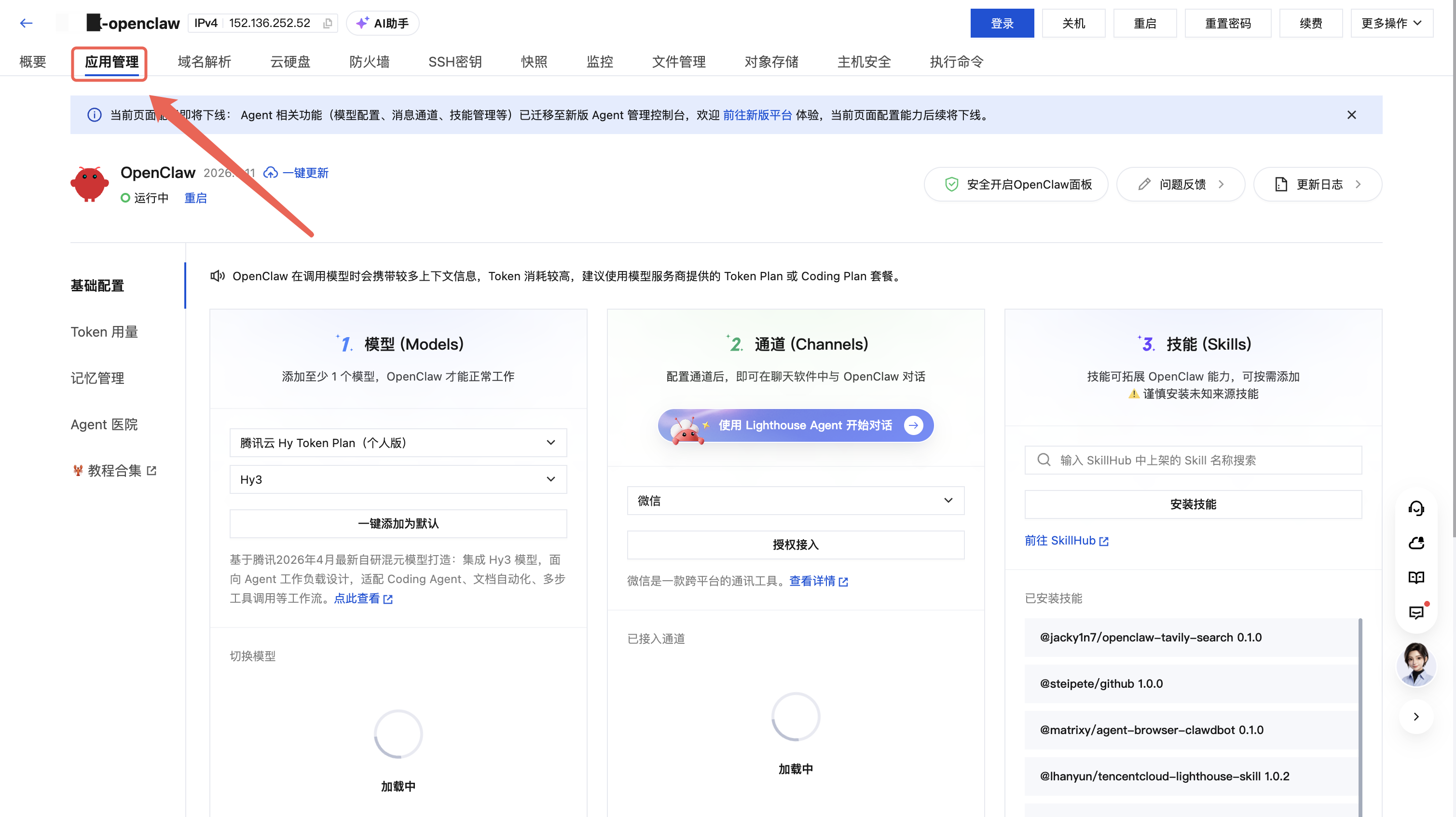
Task: Open the documentation book icon
Action: (x=1416, y=577)
